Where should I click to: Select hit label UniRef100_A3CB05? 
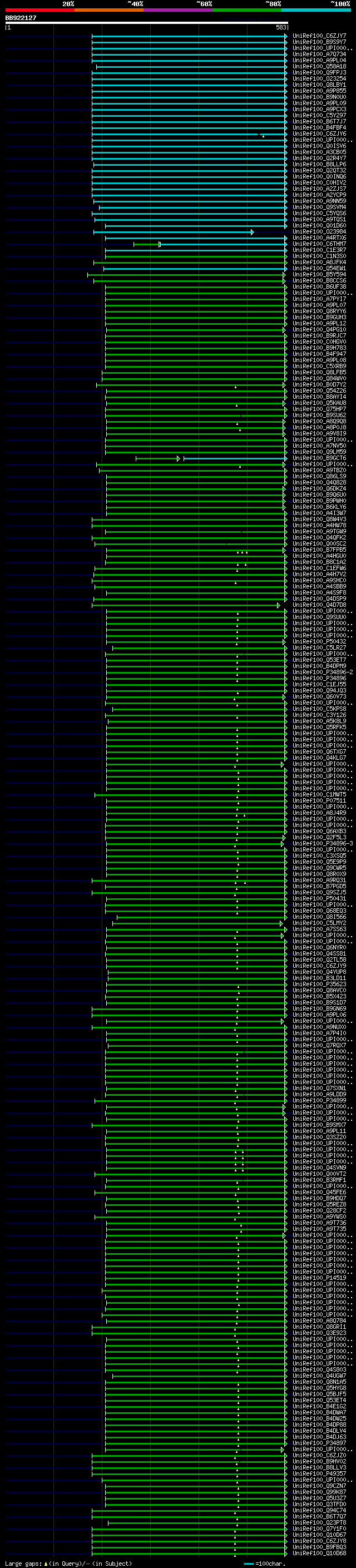[319, 153]
